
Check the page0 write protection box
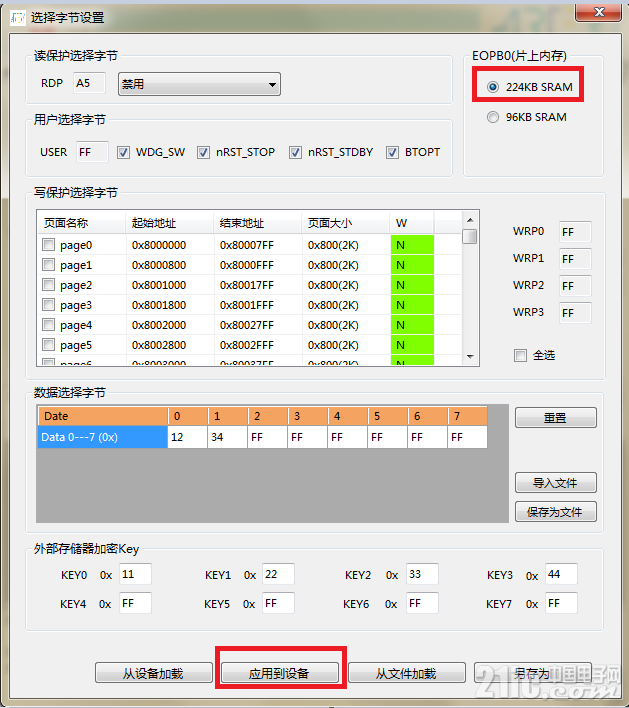coord(48,245)
